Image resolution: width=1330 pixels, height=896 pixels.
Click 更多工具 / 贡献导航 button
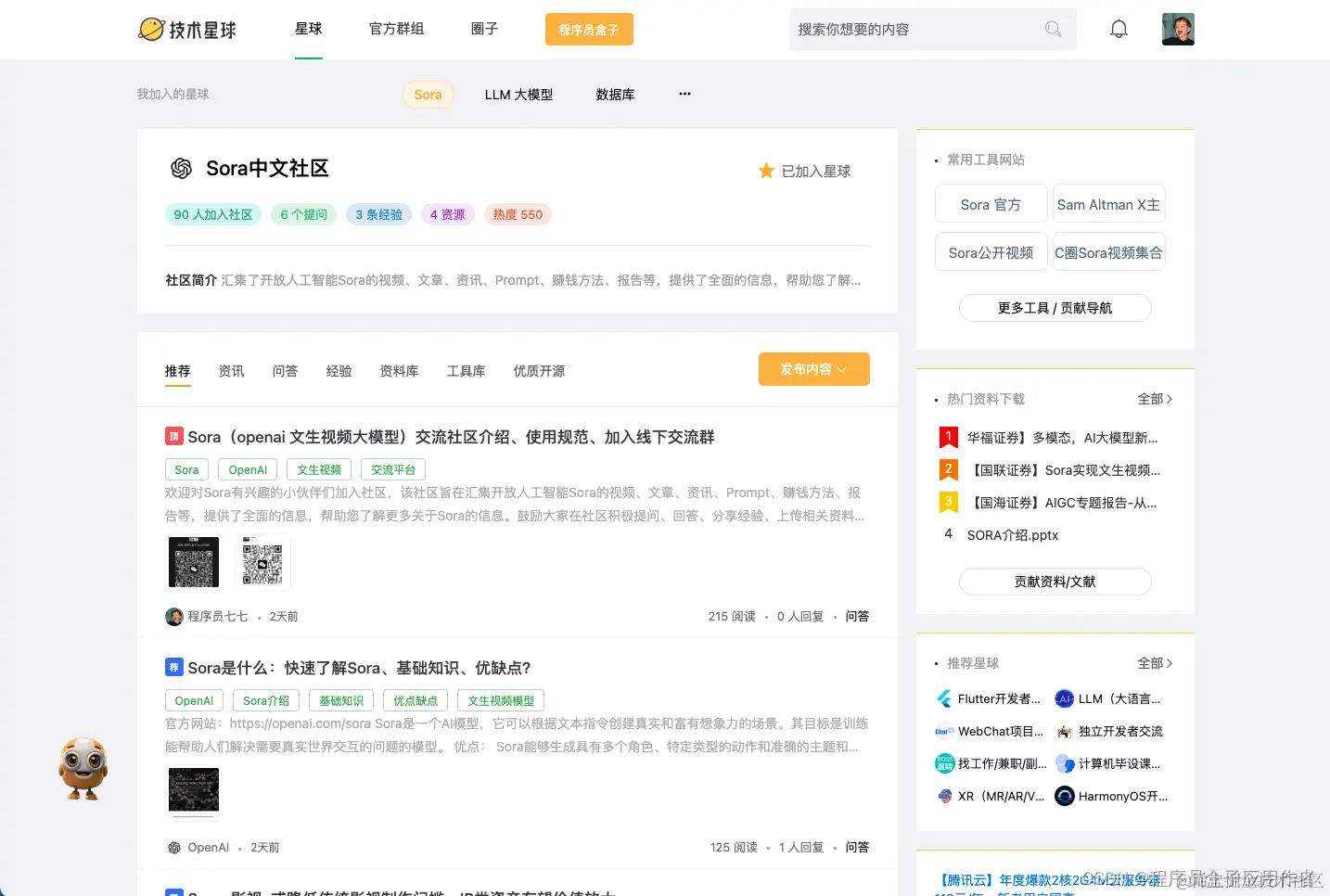pos(1055,308)
